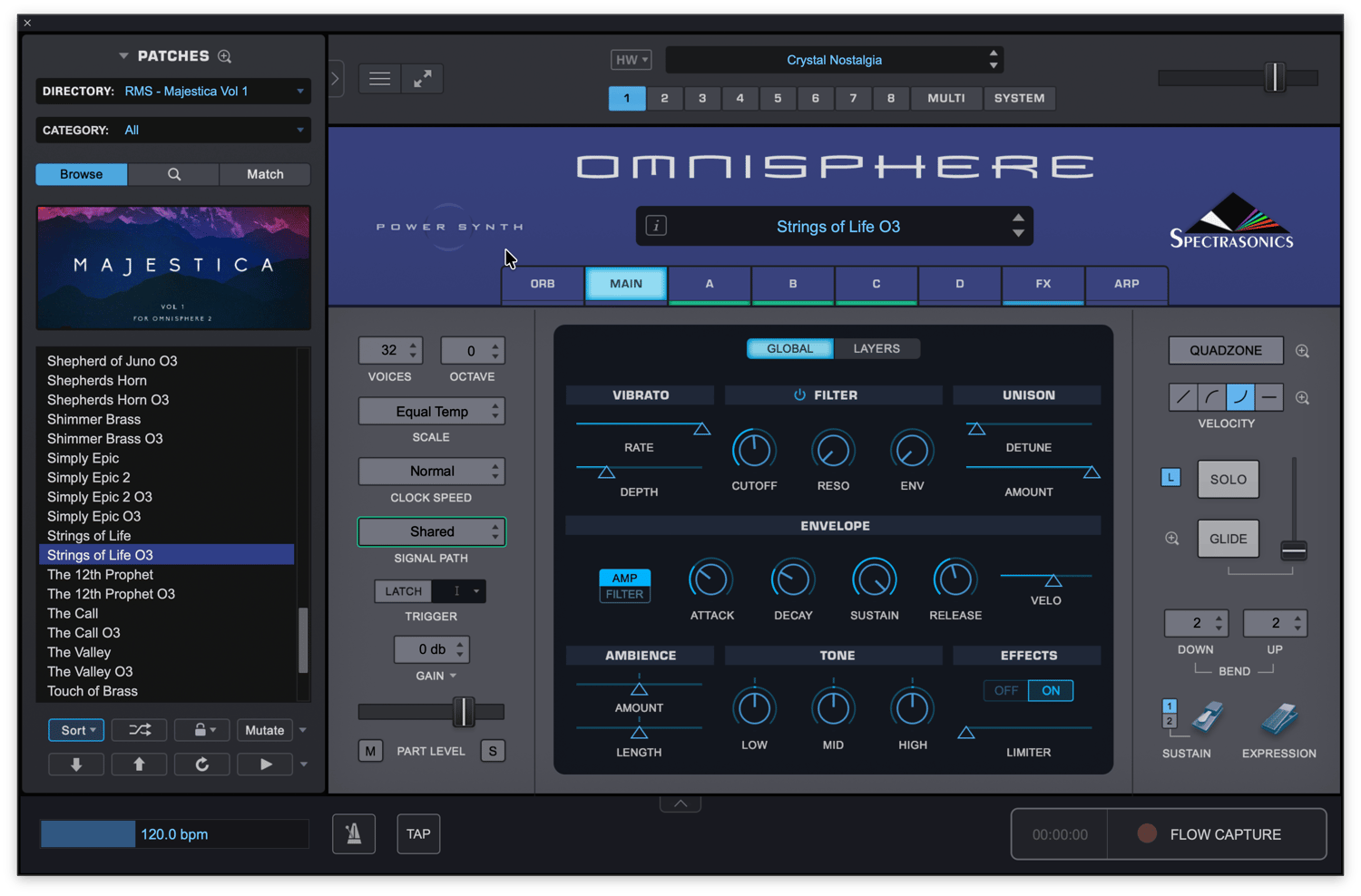Switch to LAYERS view
Viewport: 1361px width, 896px height.
tap(876, 348)
